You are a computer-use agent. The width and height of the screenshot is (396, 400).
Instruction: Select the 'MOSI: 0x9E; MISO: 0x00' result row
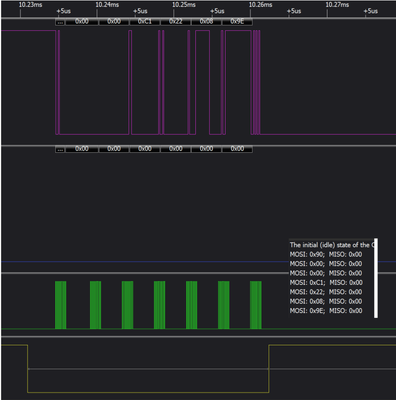[x=326, y=311]
